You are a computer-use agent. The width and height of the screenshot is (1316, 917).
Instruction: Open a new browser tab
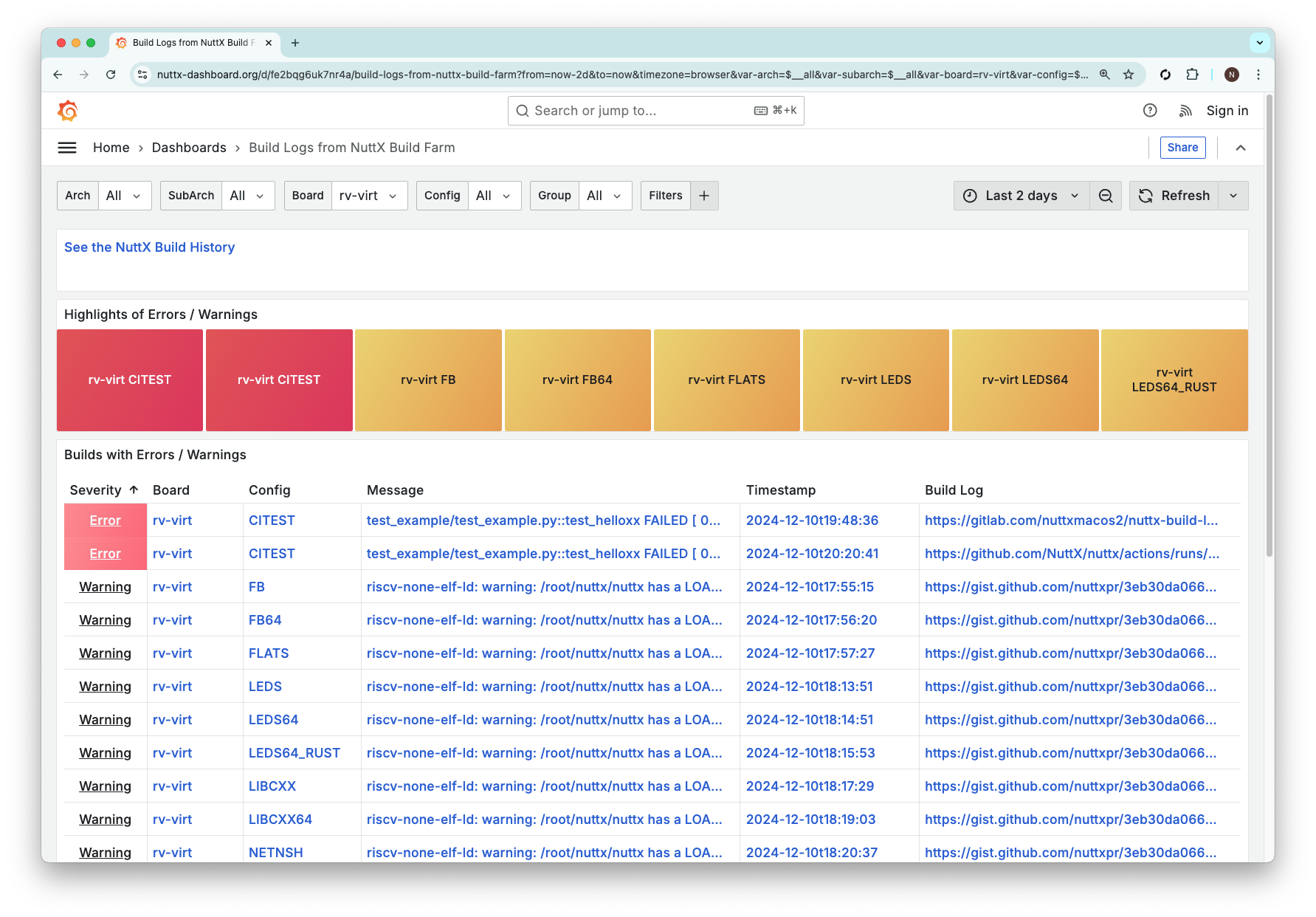tap(295, 43)
